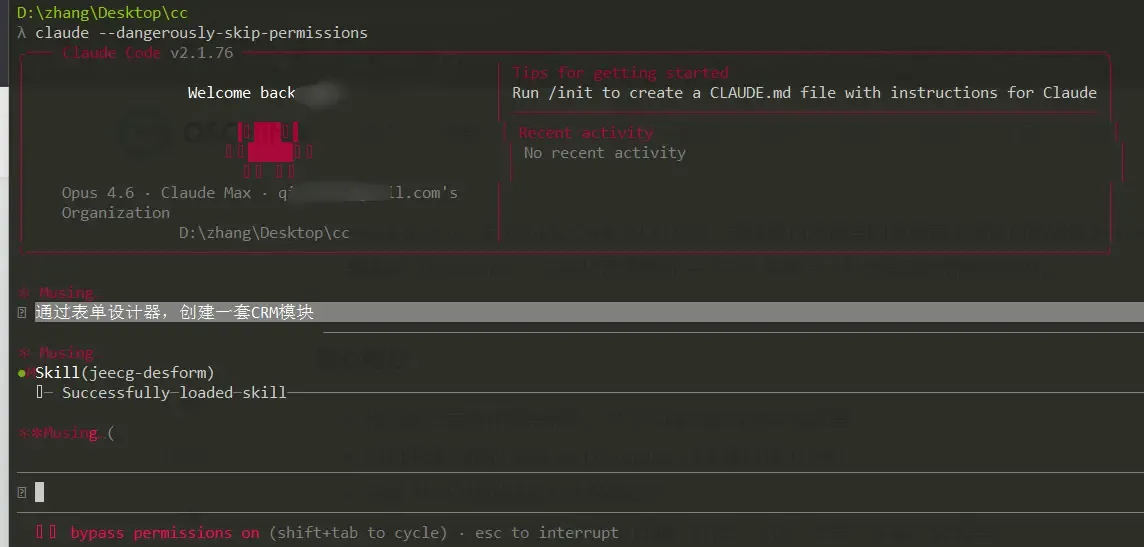1144x547 pixels.
Task: Click the Run /init tip text
Action: (804, 93)
